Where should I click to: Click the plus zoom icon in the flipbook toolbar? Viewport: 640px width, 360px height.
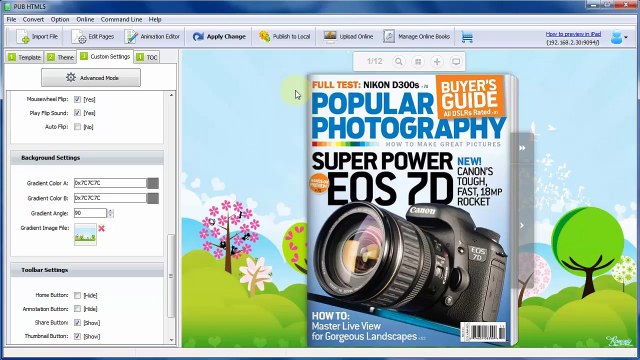(437, 62)
